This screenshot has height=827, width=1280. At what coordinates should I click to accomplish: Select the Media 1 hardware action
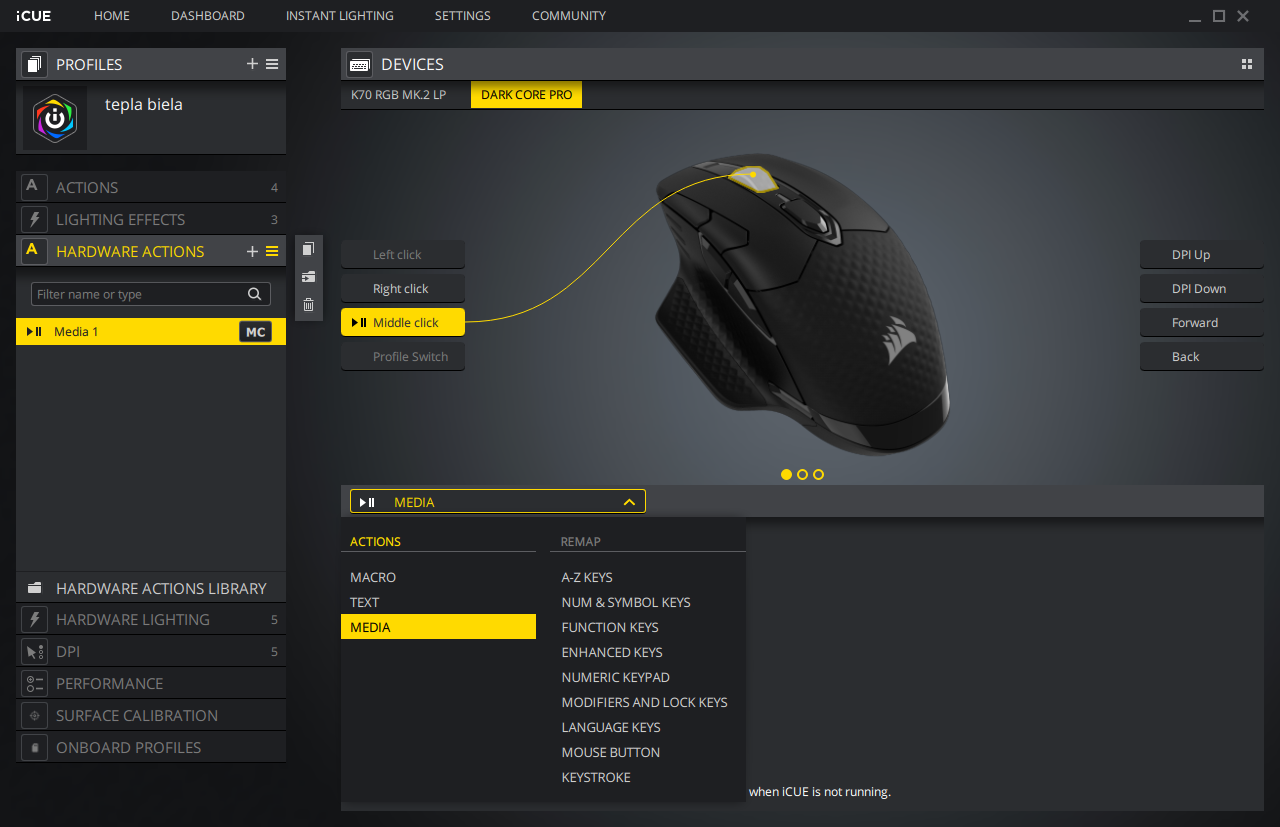pyautogui.click(x=151, y=332)
